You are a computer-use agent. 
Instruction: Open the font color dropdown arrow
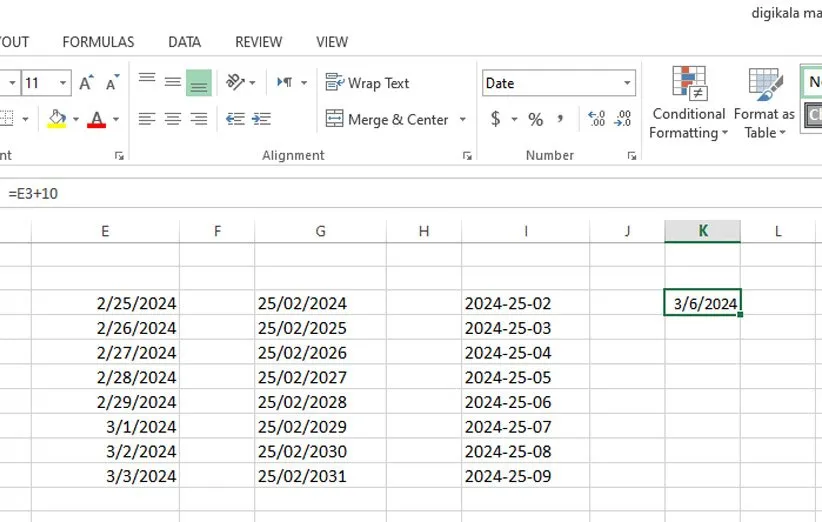[116, 119]
